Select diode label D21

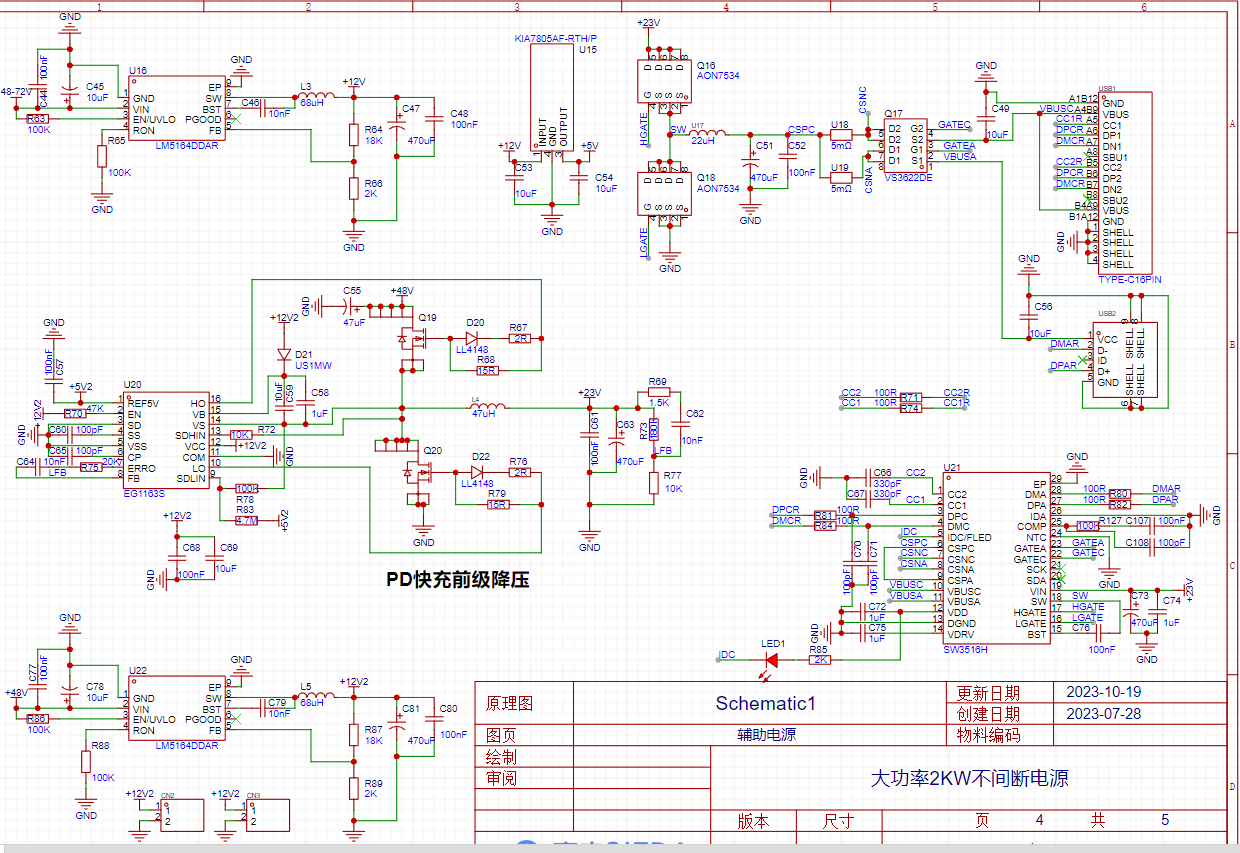coord(304,355)
